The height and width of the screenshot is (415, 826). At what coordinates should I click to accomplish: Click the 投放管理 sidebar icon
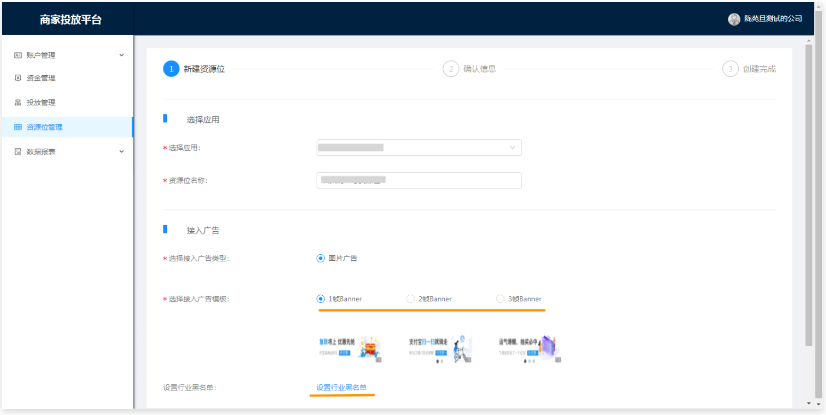click(17, 102)
